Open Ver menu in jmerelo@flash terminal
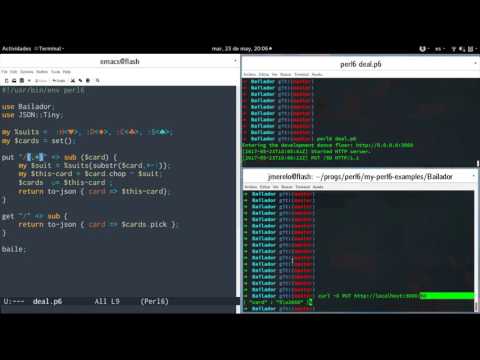 point(276,187)
